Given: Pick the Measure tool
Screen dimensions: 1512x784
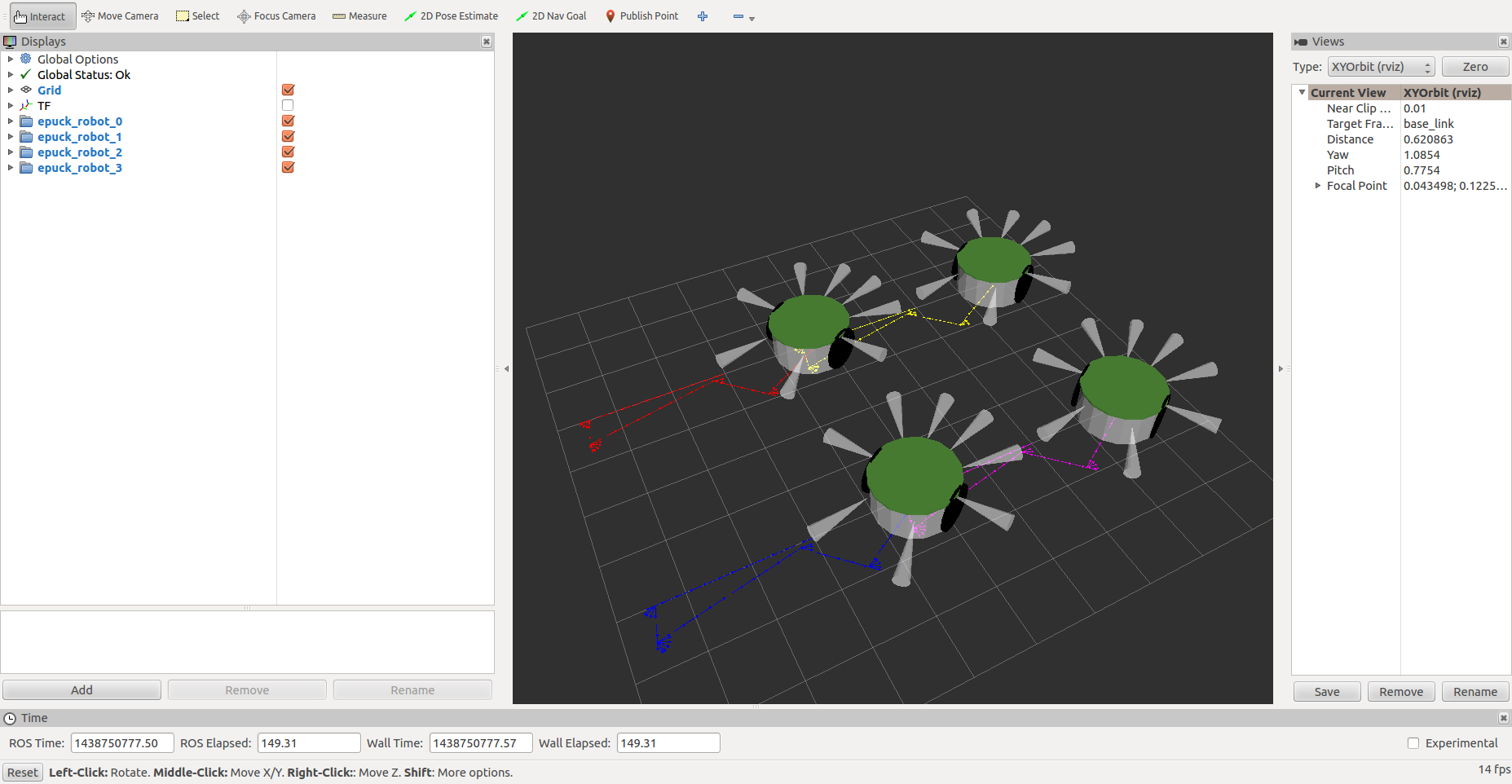Looking at the screenshot, I should 359,16.
